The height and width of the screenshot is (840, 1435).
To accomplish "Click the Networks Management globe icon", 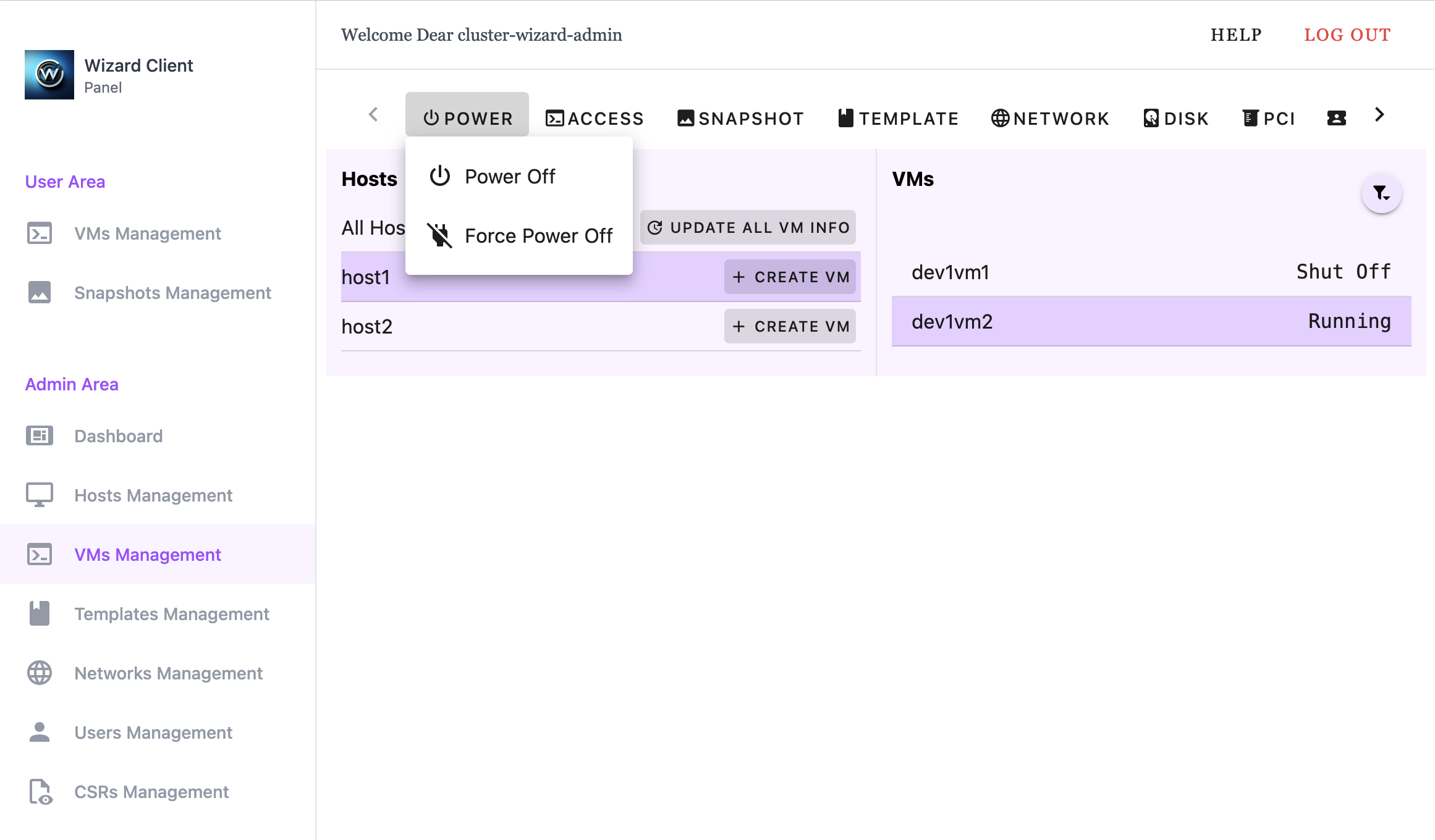I will pyautogui.click(x=40, y=673).
